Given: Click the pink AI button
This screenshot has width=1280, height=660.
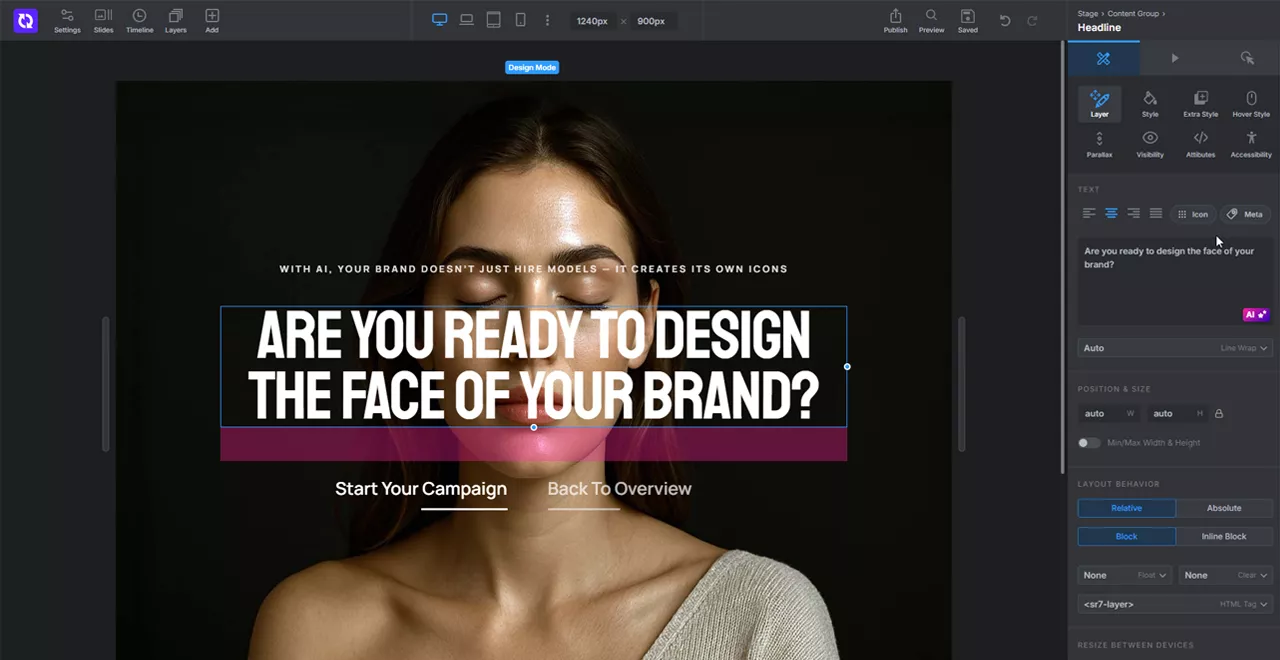Looking at the screenshot, I should point(1255,314).
